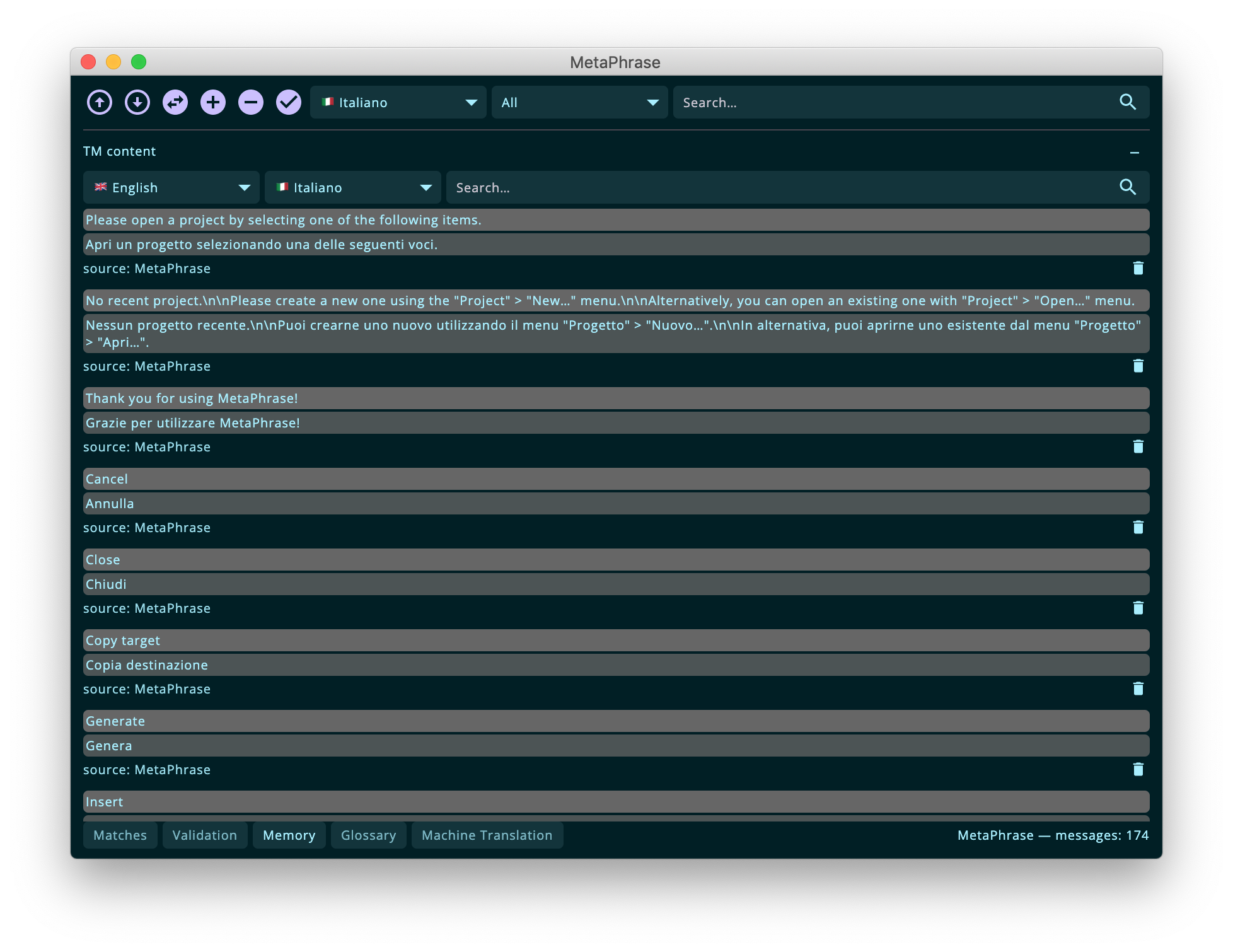Open the 'All' filter dropdown

(580, 102)
